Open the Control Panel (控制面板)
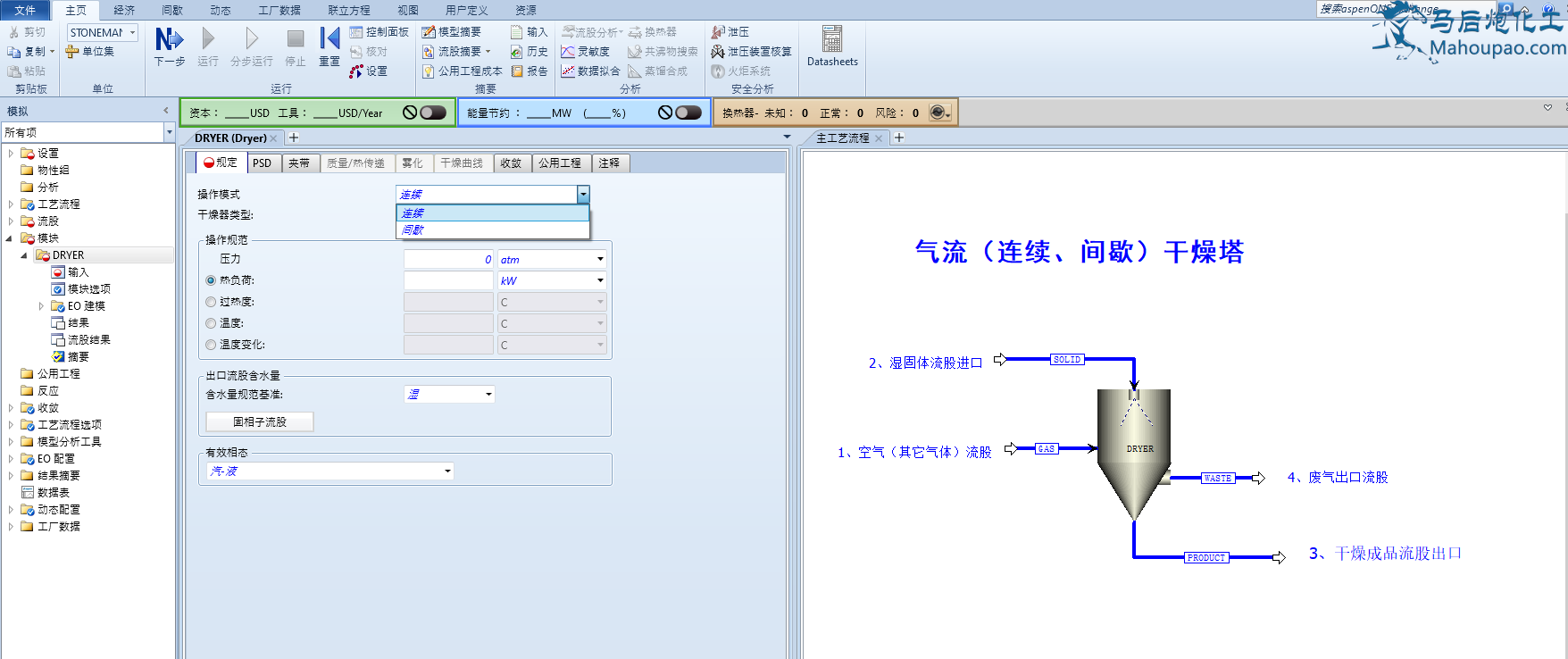 pos(379,32)
